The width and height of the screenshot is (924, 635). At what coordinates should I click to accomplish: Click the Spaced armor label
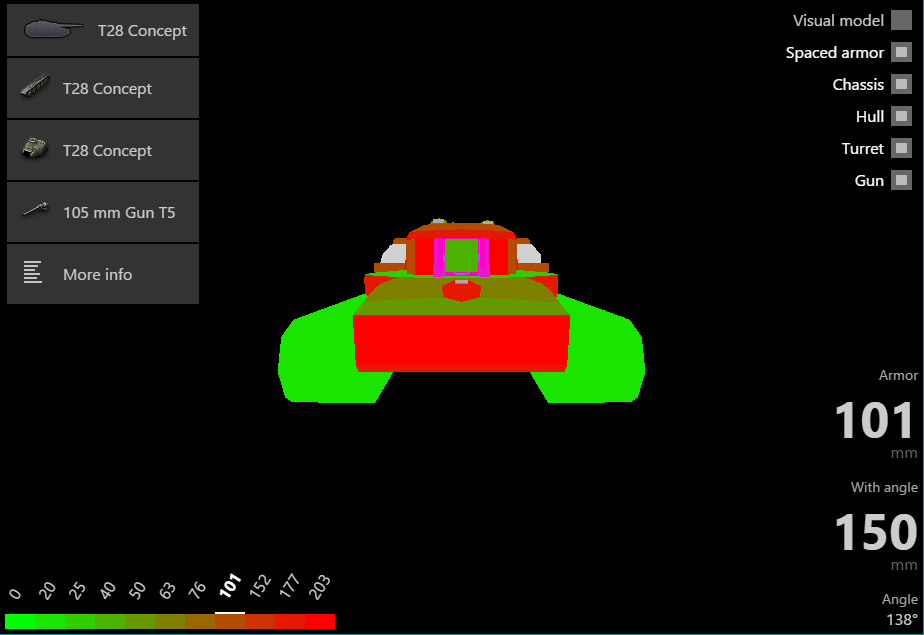[x=834, y=52]
